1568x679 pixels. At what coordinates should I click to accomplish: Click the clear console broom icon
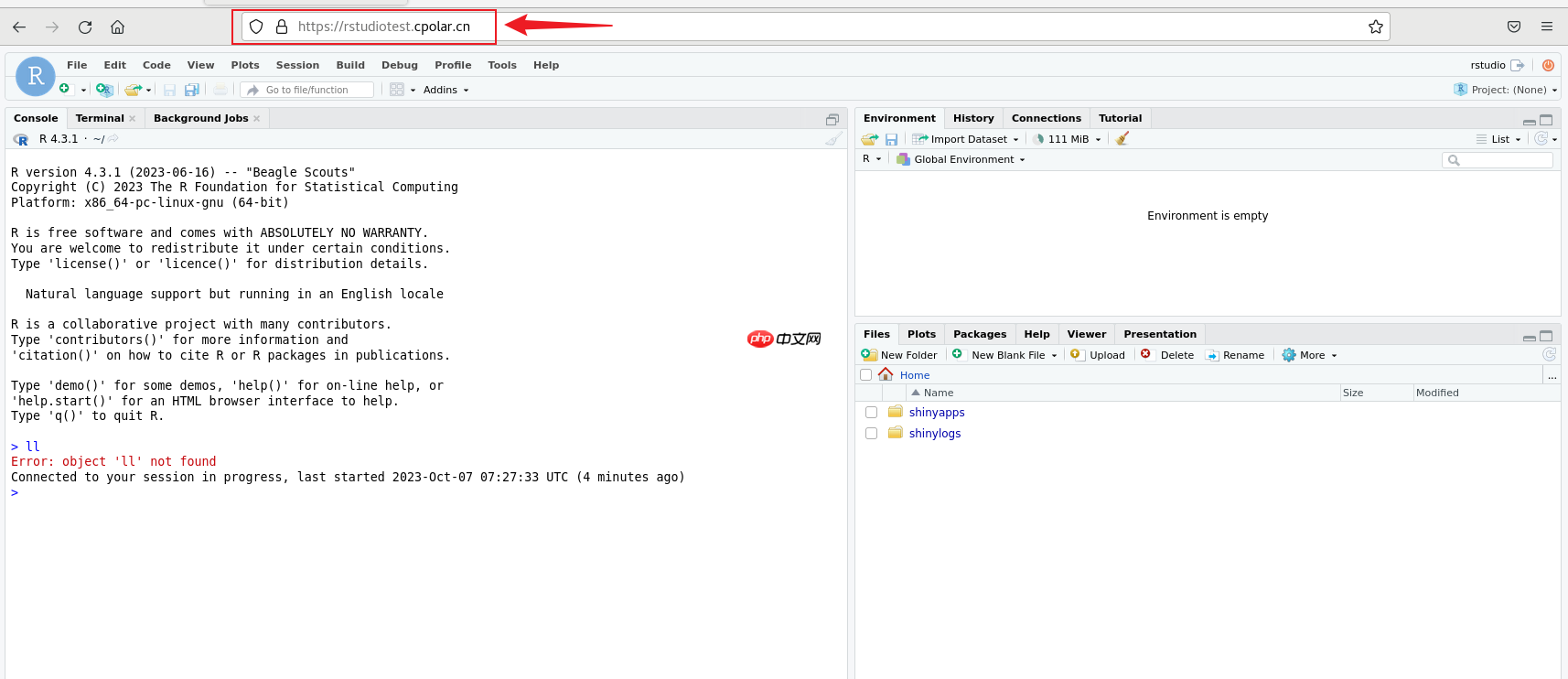(x=833, y=139)
